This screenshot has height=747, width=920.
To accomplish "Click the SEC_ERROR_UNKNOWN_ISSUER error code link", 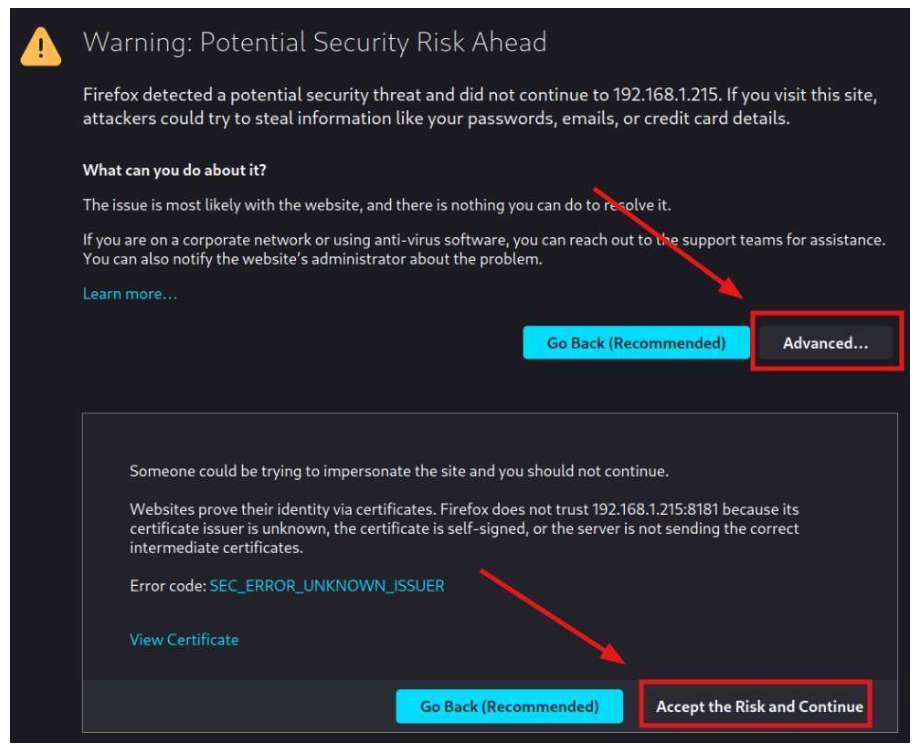I will pos(327,586).
